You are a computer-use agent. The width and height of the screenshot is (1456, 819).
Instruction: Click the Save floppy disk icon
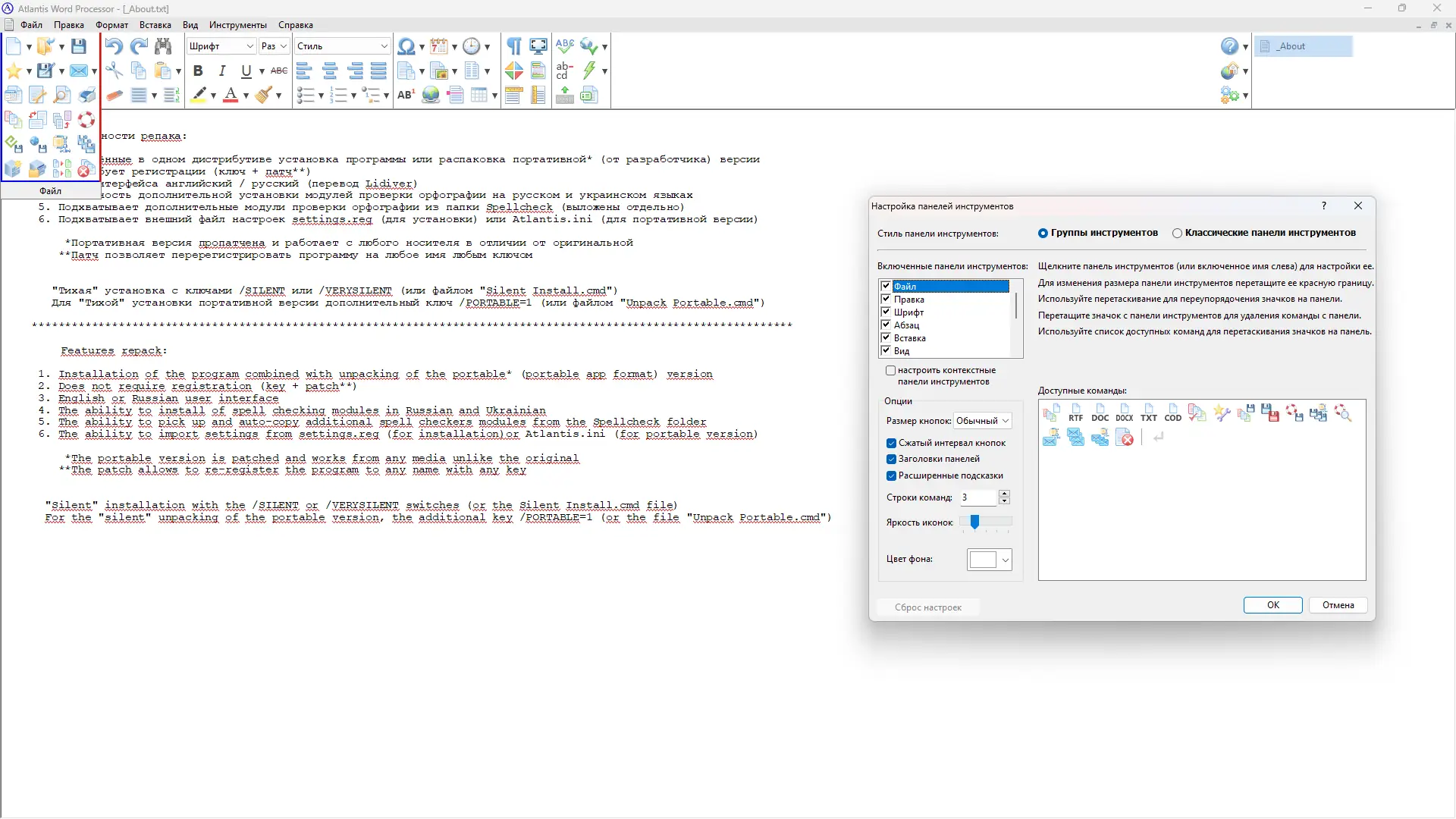point(78,46)
